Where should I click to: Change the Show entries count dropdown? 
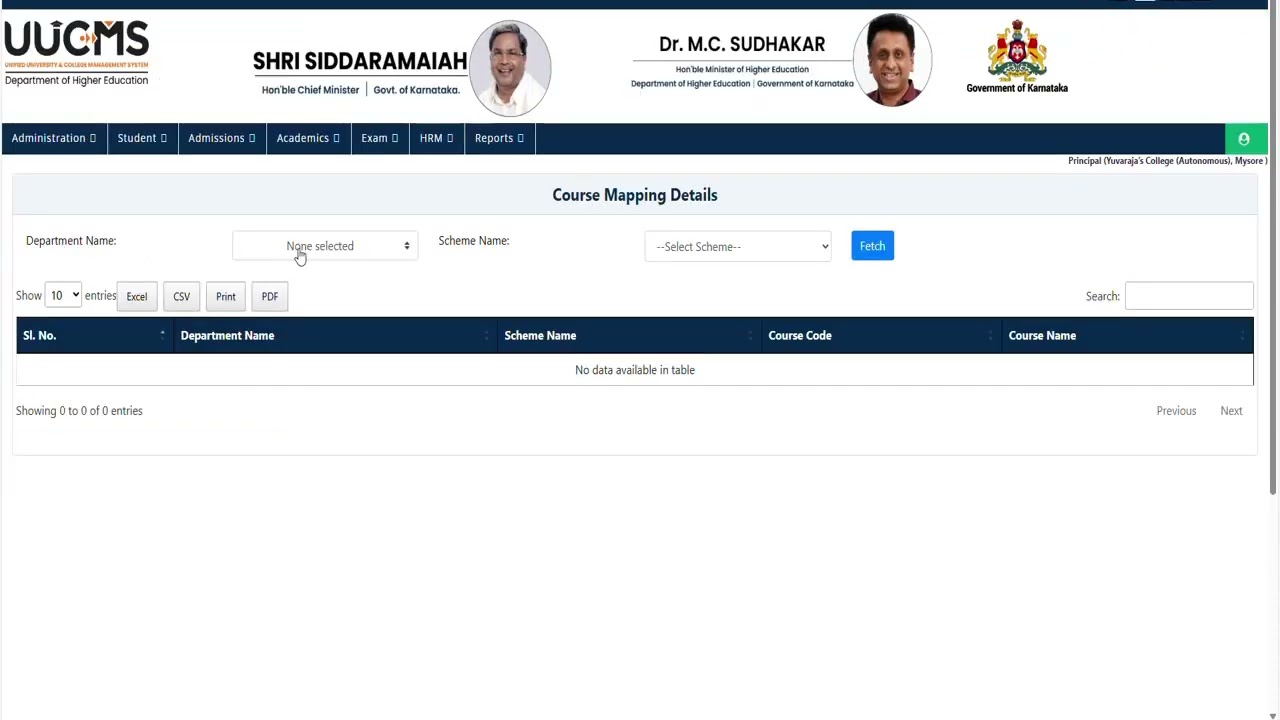coord(63,296)
